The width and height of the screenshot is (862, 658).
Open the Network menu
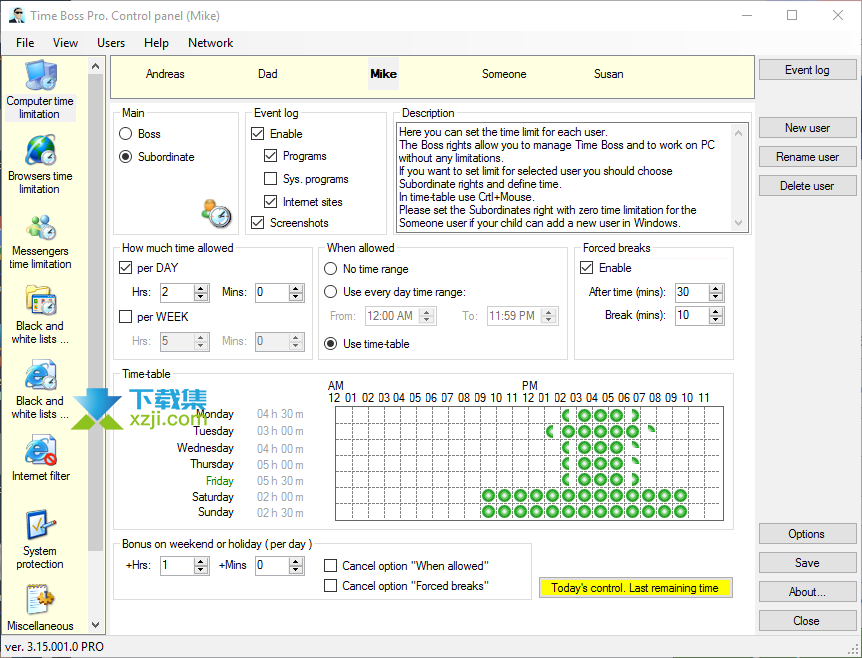point(211,43)
